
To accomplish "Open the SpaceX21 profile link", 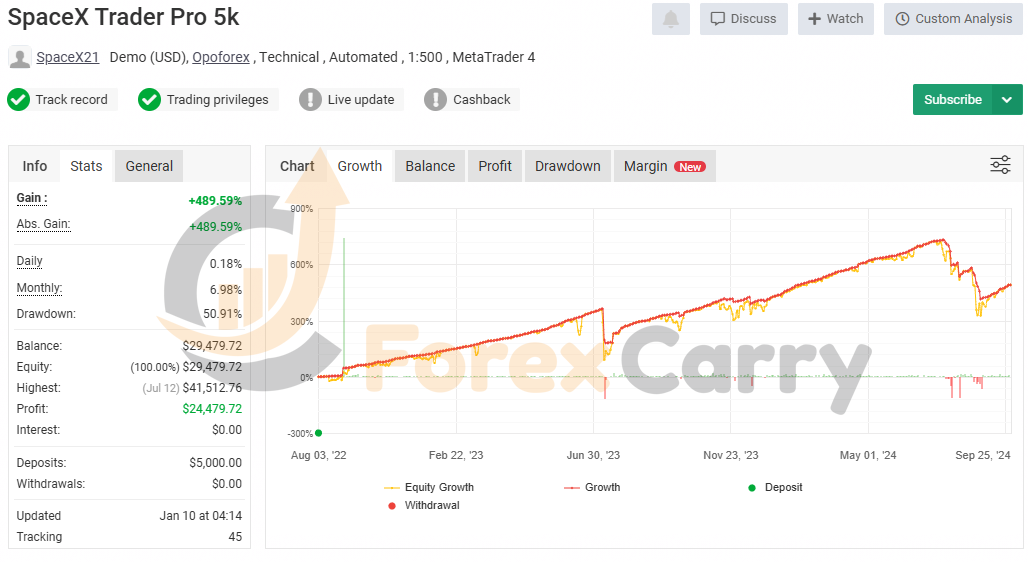I will click(68, 58).
